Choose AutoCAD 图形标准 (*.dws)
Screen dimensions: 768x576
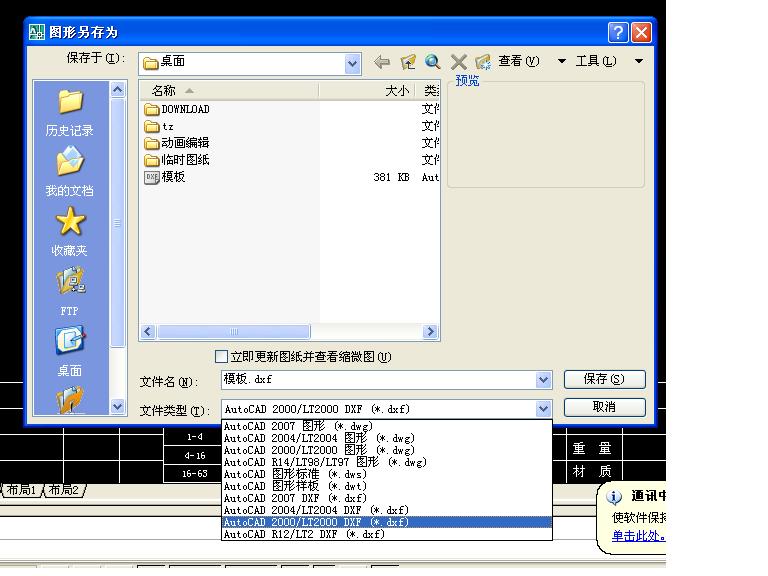point(387,474)
